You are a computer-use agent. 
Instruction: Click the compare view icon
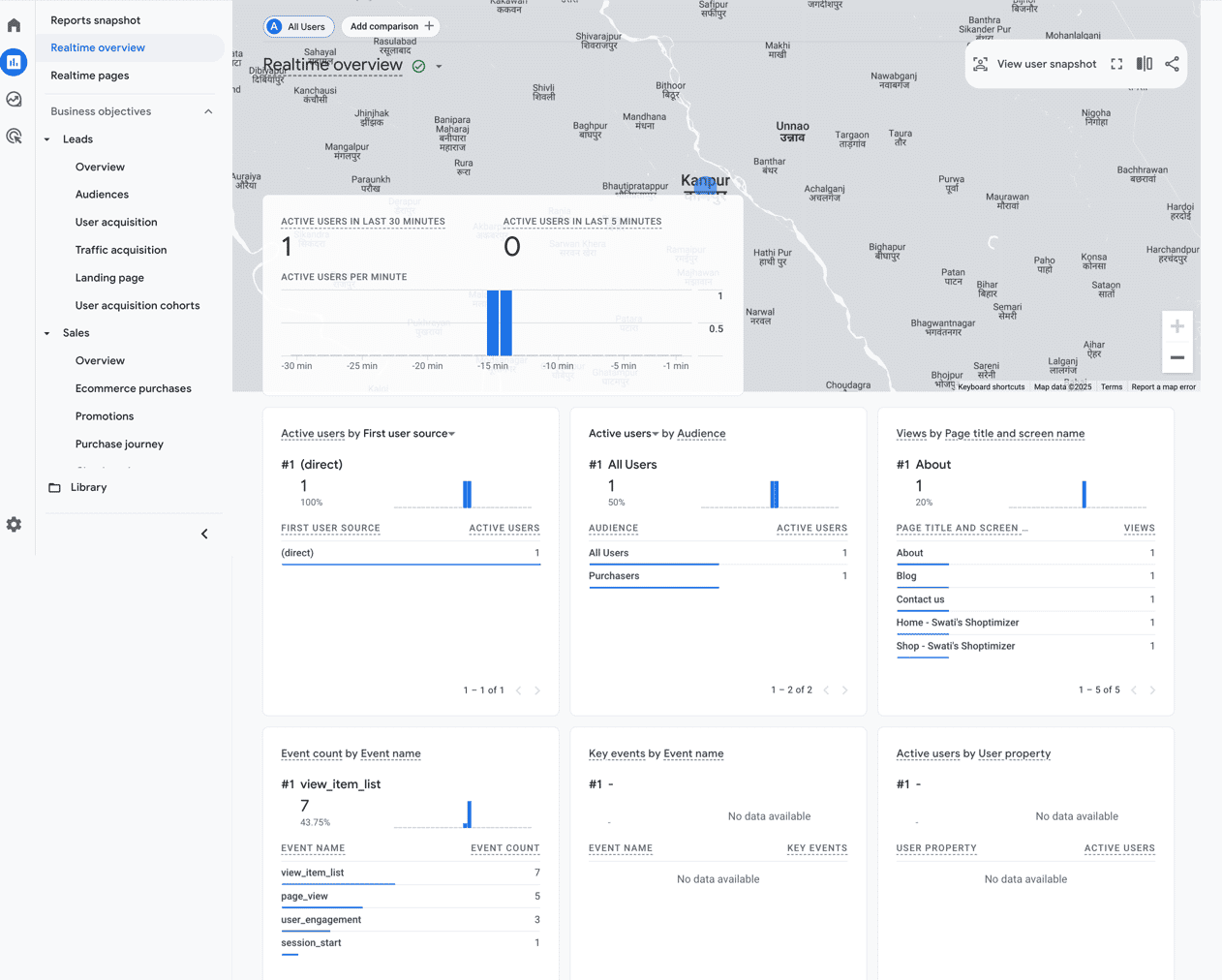point(1145,64)
